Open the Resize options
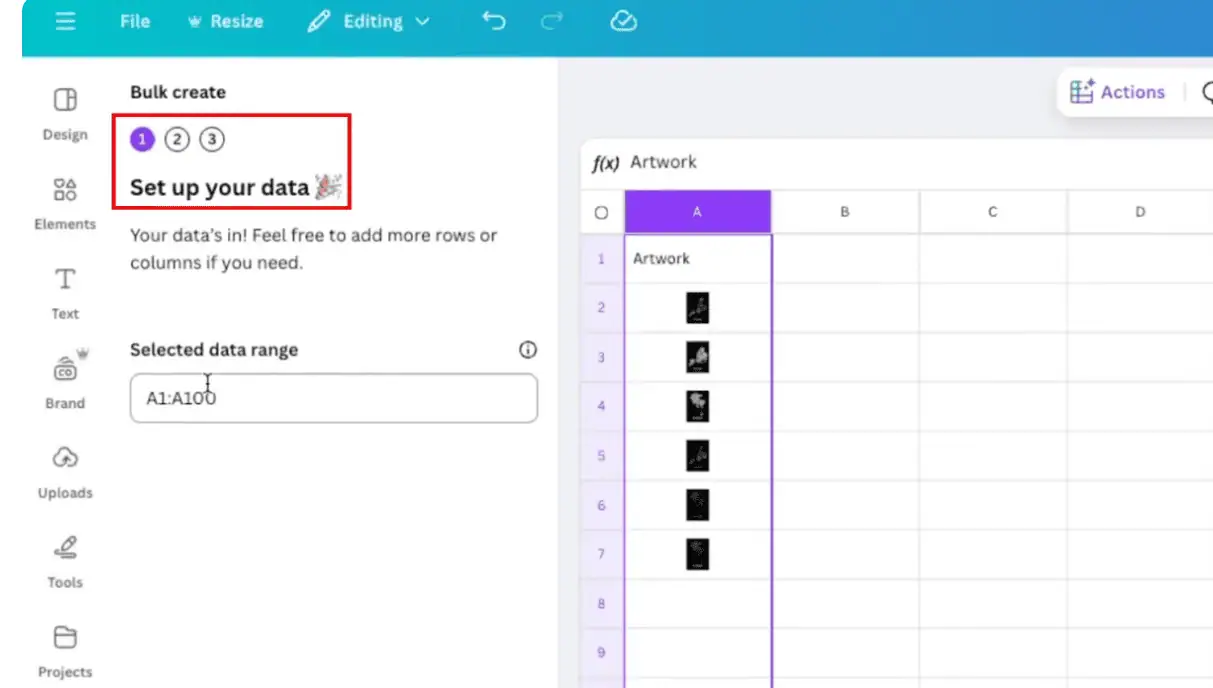1213x688 pixels. [225, 22]
